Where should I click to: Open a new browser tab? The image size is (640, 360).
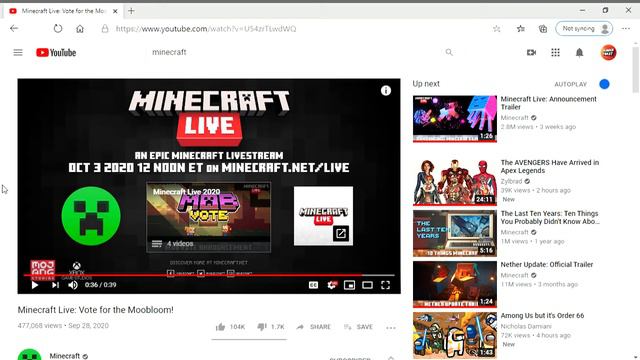[x=131, y=11]
